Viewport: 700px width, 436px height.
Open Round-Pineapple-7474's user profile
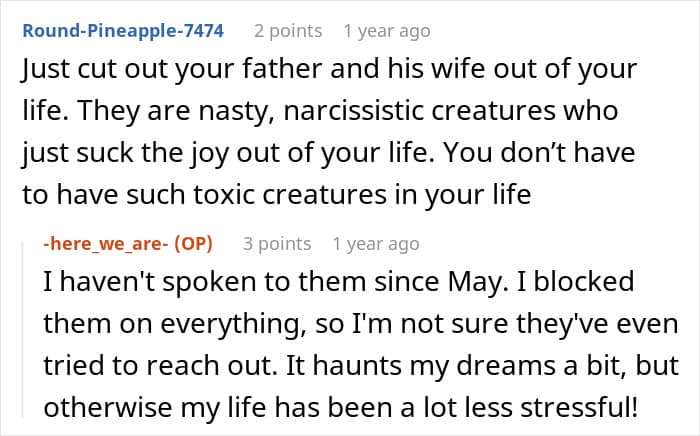pos(123,31)
